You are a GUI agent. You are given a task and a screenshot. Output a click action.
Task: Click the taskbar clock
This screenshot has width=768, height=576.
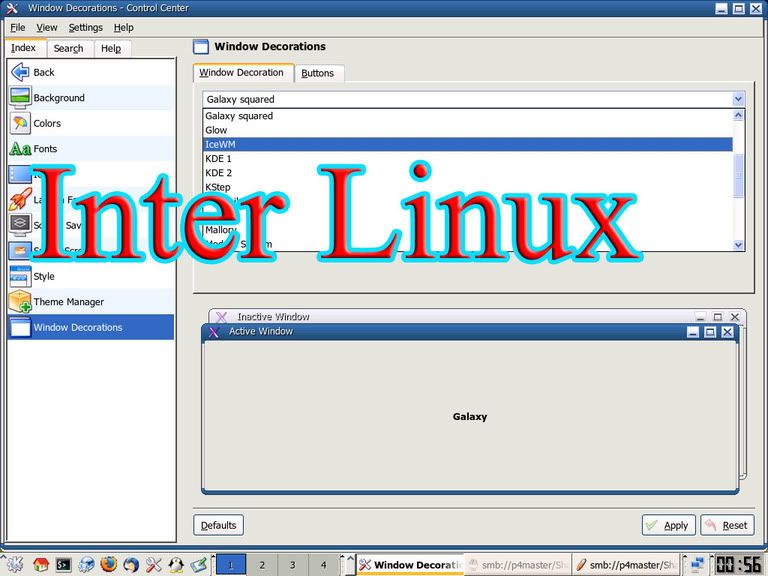738,565
